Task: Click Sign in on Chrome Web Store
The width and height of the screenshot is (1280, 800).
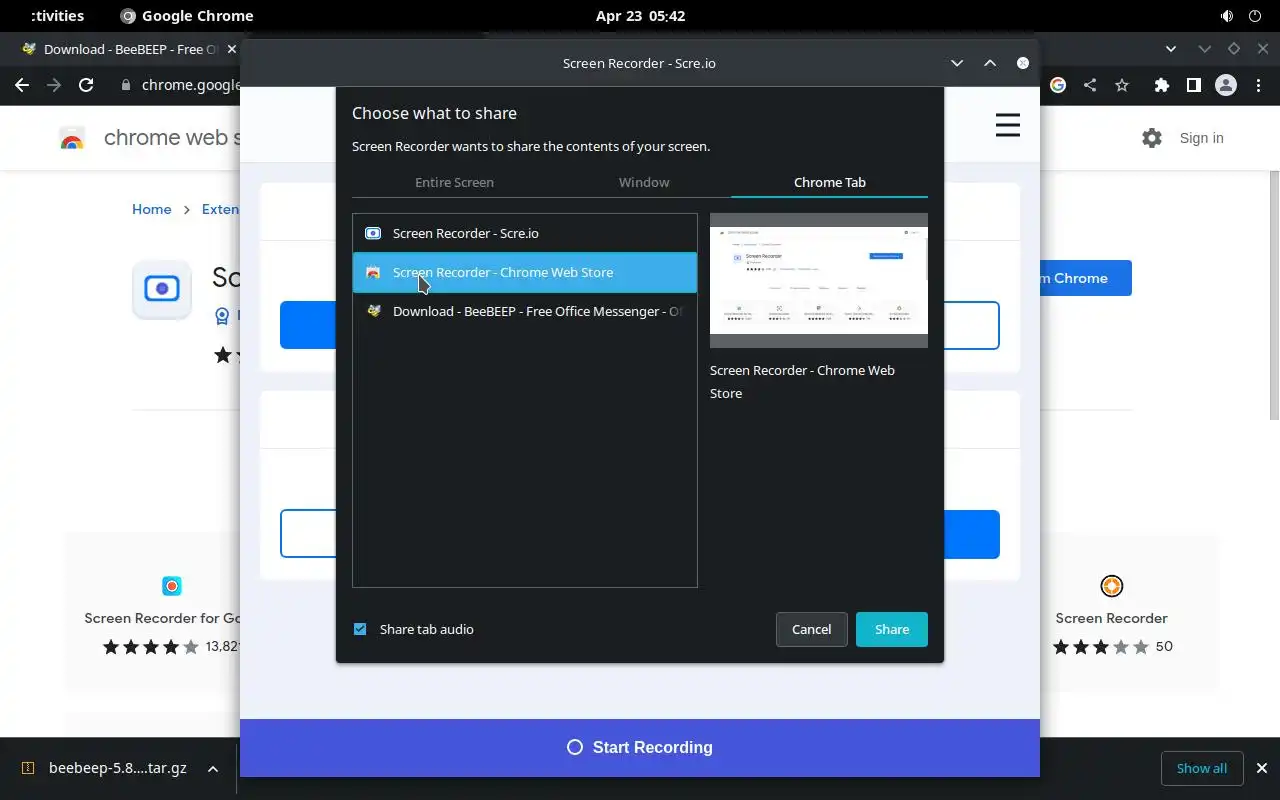Action: point(1201,138)
